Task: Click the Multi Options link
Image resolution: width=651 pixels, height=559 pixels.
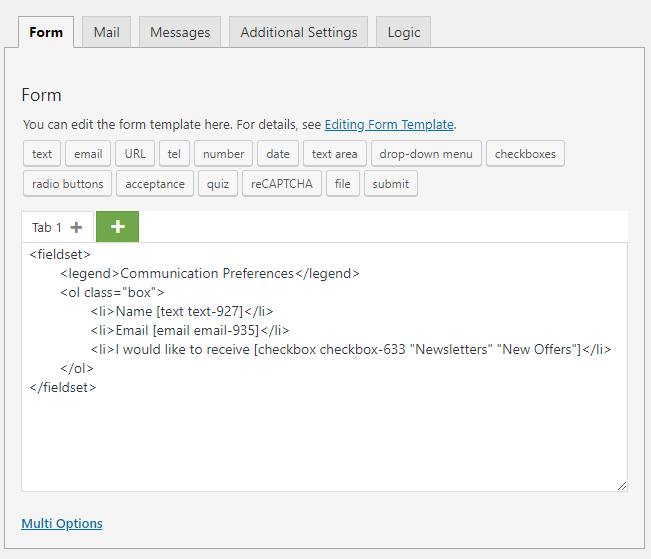Action: point(62,523)
